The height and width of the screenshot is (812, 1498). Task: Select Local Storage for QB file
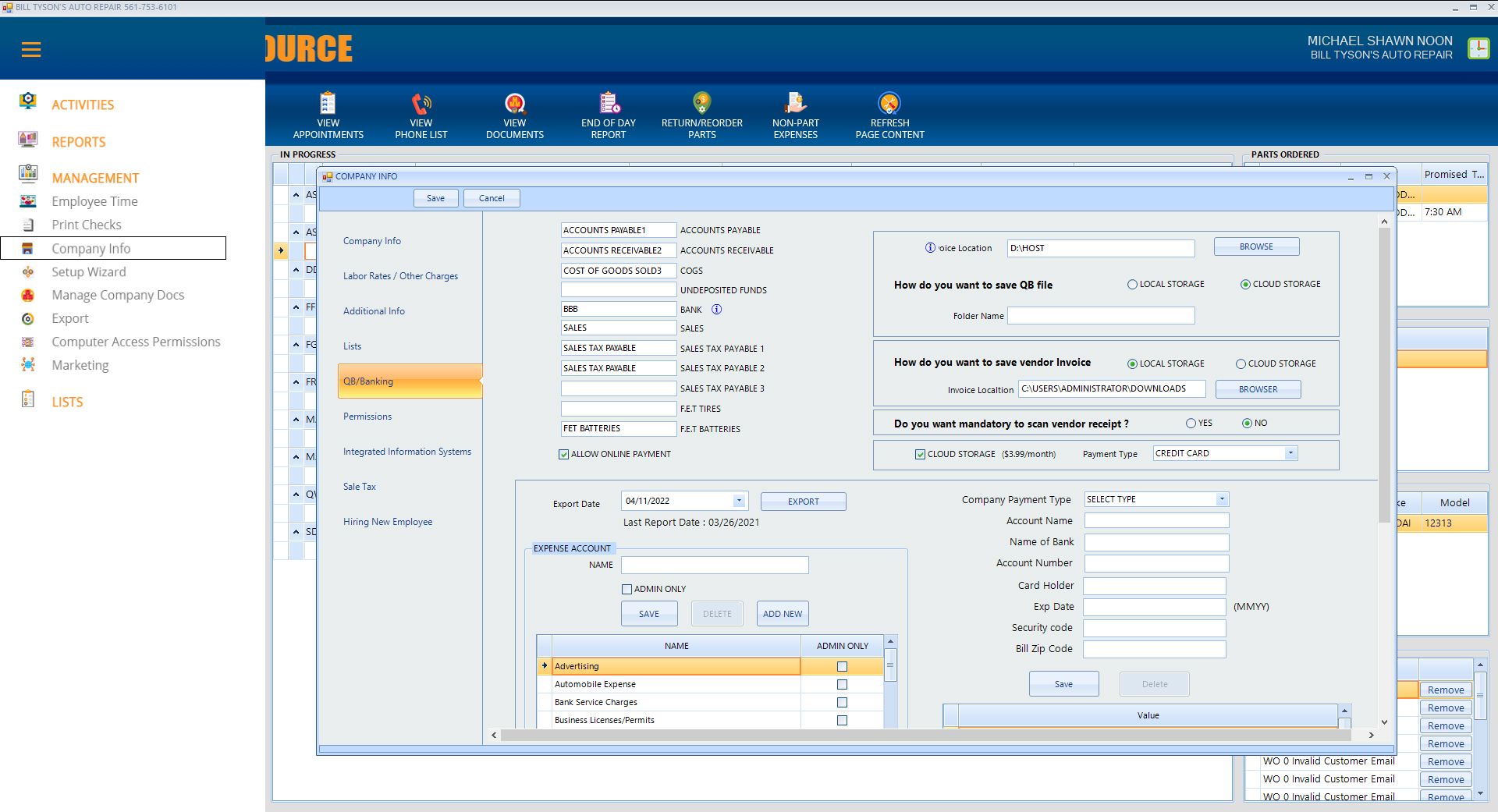click(1132, 285)
